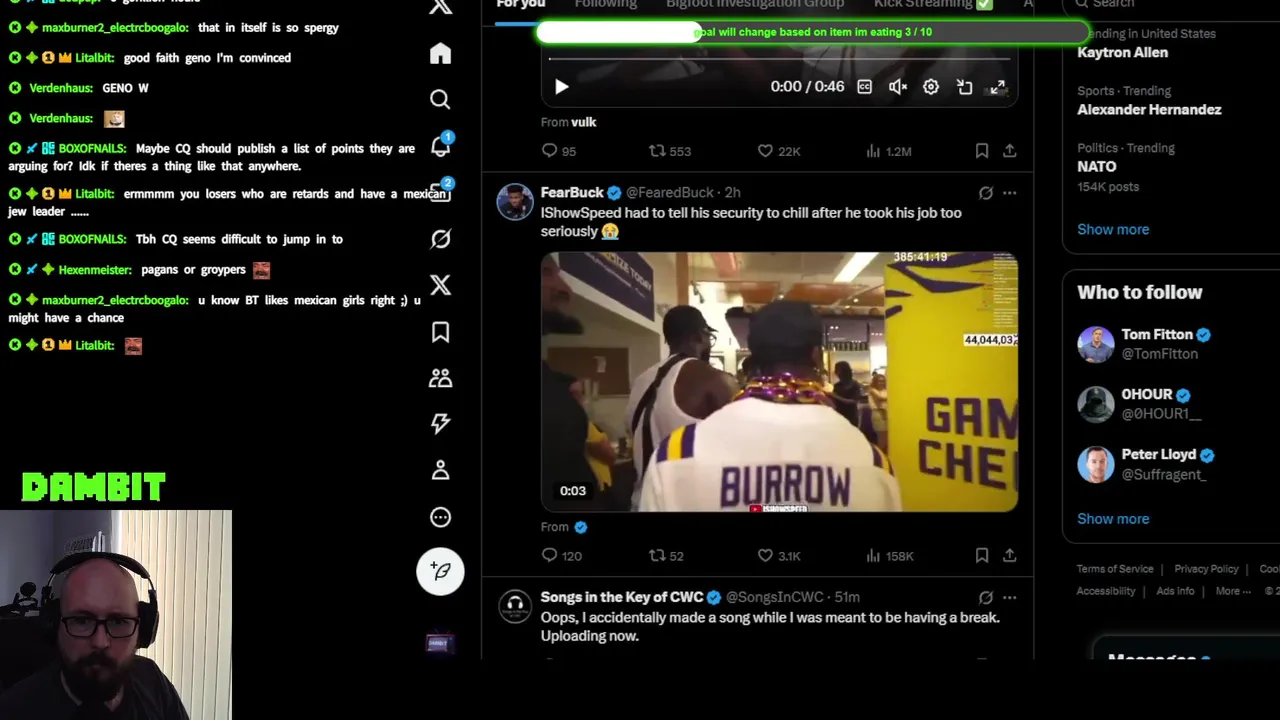Like the post with 22K likes
1280x720 pixels.
tap(778, 151)
